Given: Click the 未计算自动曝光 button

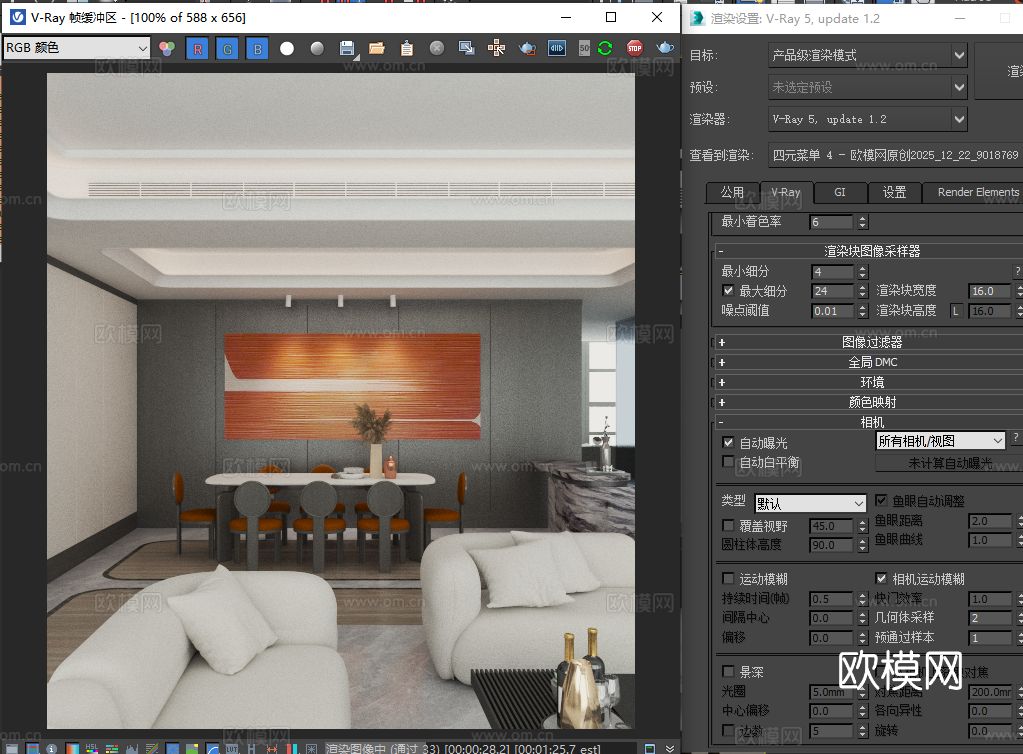Looking at the screenshot, I should (948, 463).
